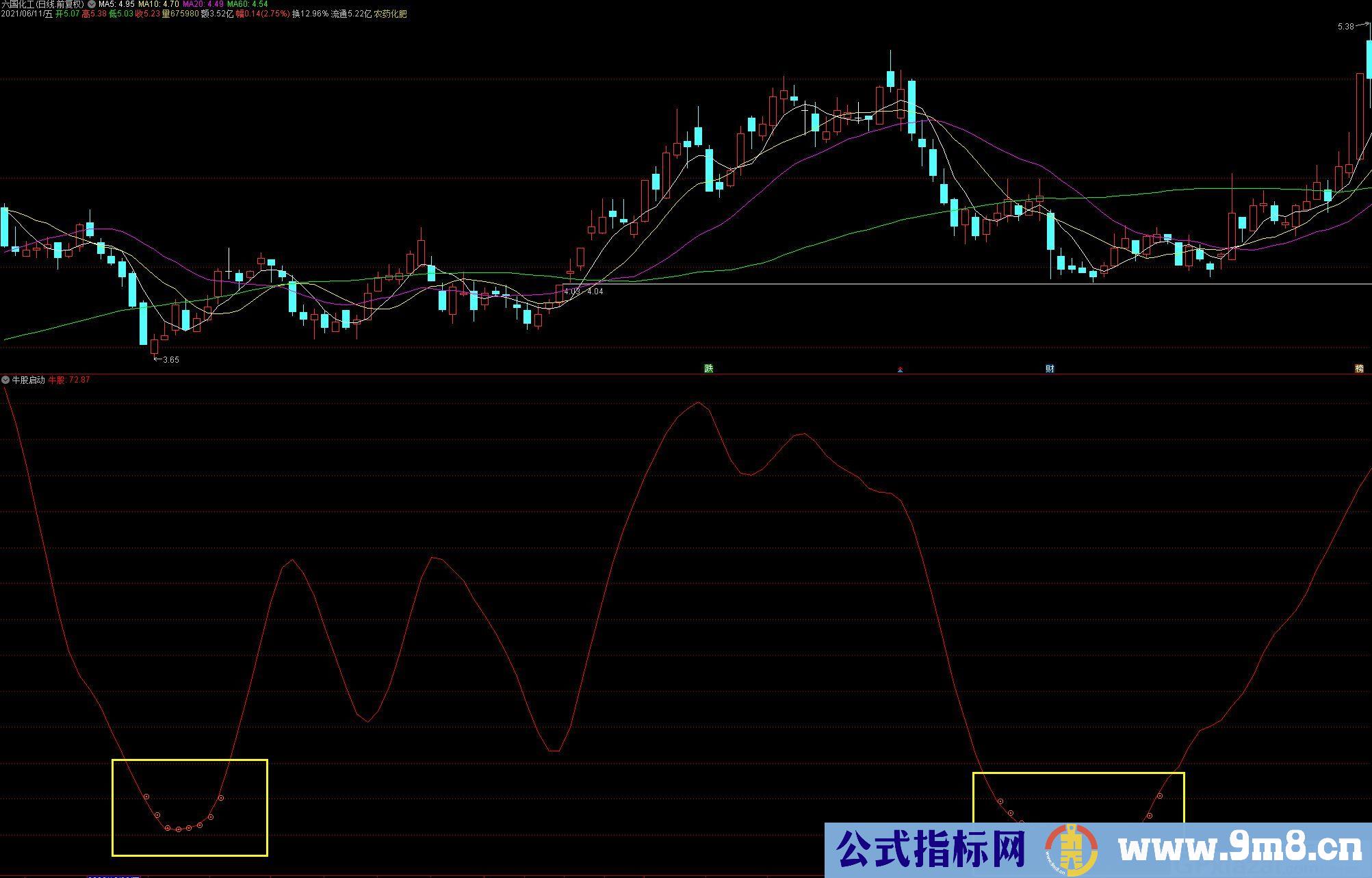The image size is (1372, 878).
Task: Click the 财 financial event marker
Action: (1050, 369)
